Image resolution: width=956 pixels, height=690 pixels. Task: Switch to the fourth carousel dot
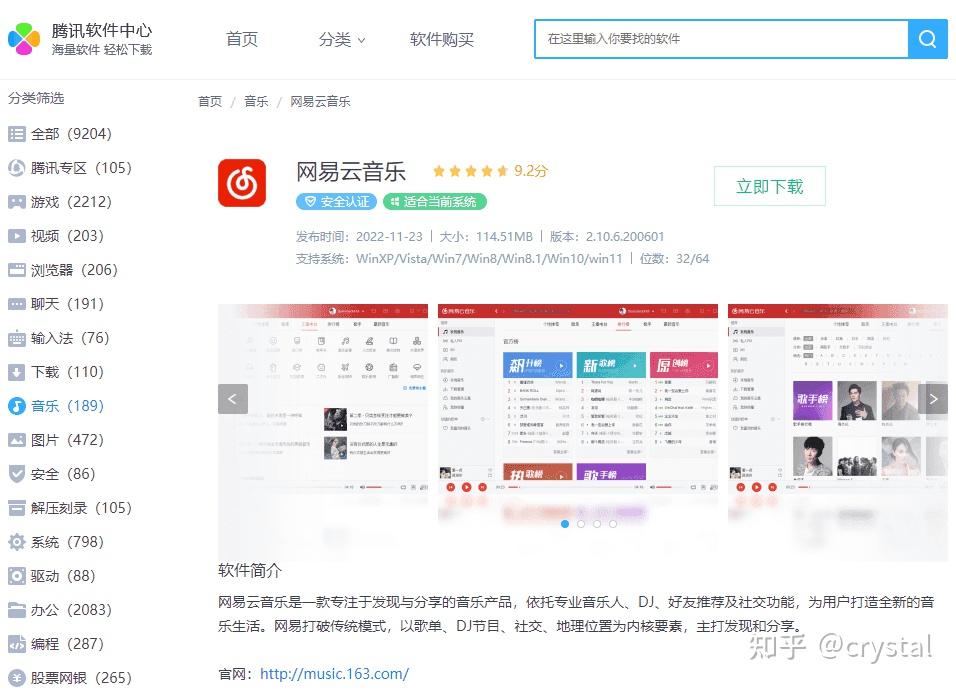(613, 524)
